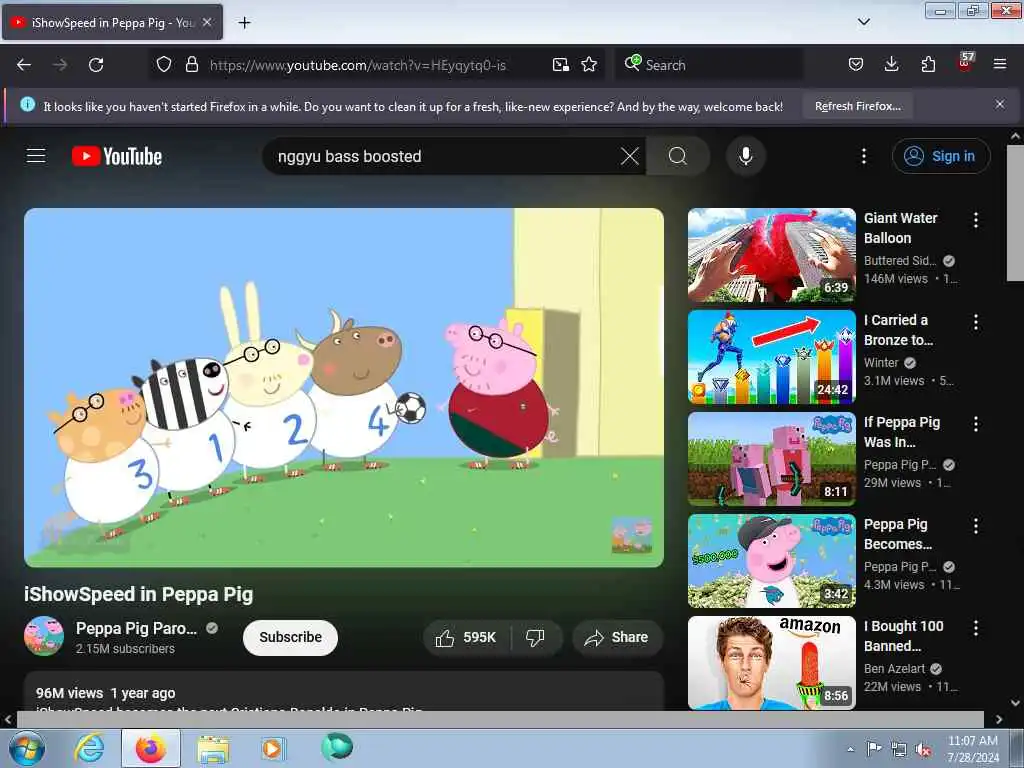Viewport: 1024px width, 768px height.
Task: Click the page scroll down arrow
Action: click(1015, 703)
